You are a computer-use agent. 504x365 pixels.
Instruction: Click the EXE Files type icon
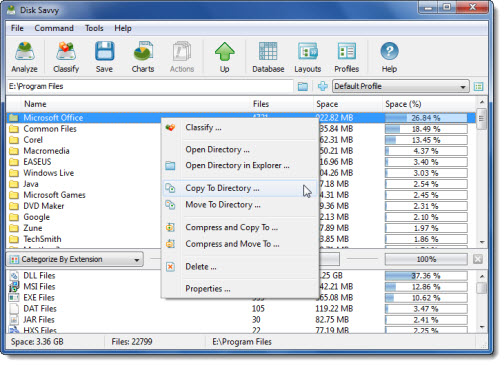[14, 298]
